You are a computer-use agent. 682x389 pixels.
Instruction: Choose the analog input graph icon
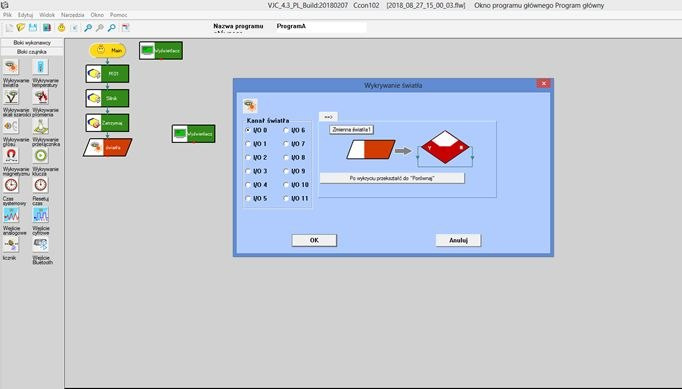(11, 215)
